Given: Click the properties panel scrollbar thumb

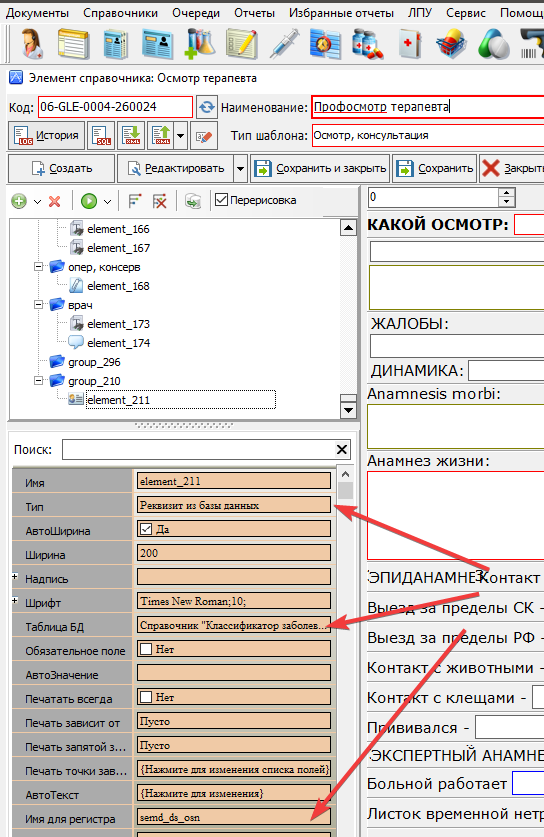Looking at the screenshot, I should tap(345, 490).
